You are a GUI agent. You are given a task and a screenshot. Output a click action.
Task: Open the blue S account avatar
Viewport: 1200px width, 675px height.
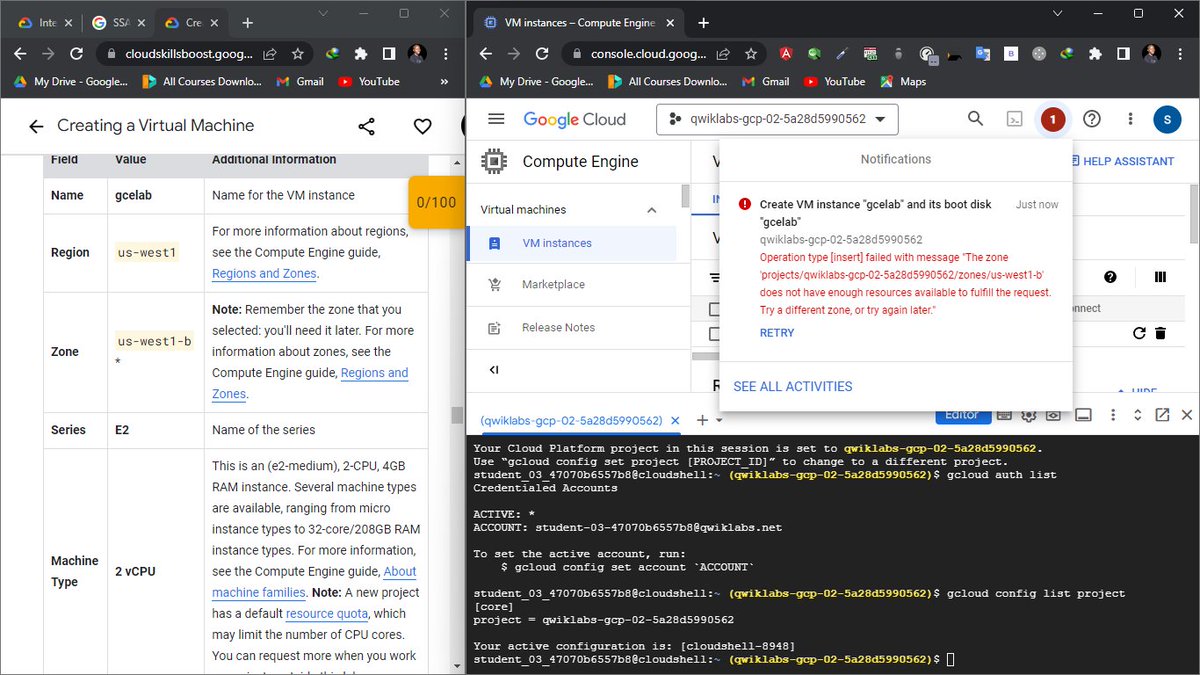tap(1167, 119)
